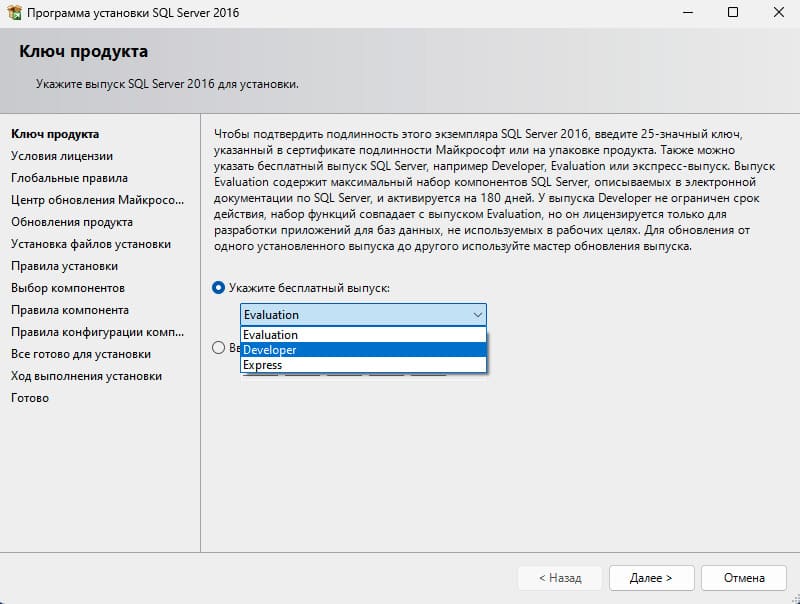
Task: Select the Обновления продукта step
Action: click(x=72, y=222)
